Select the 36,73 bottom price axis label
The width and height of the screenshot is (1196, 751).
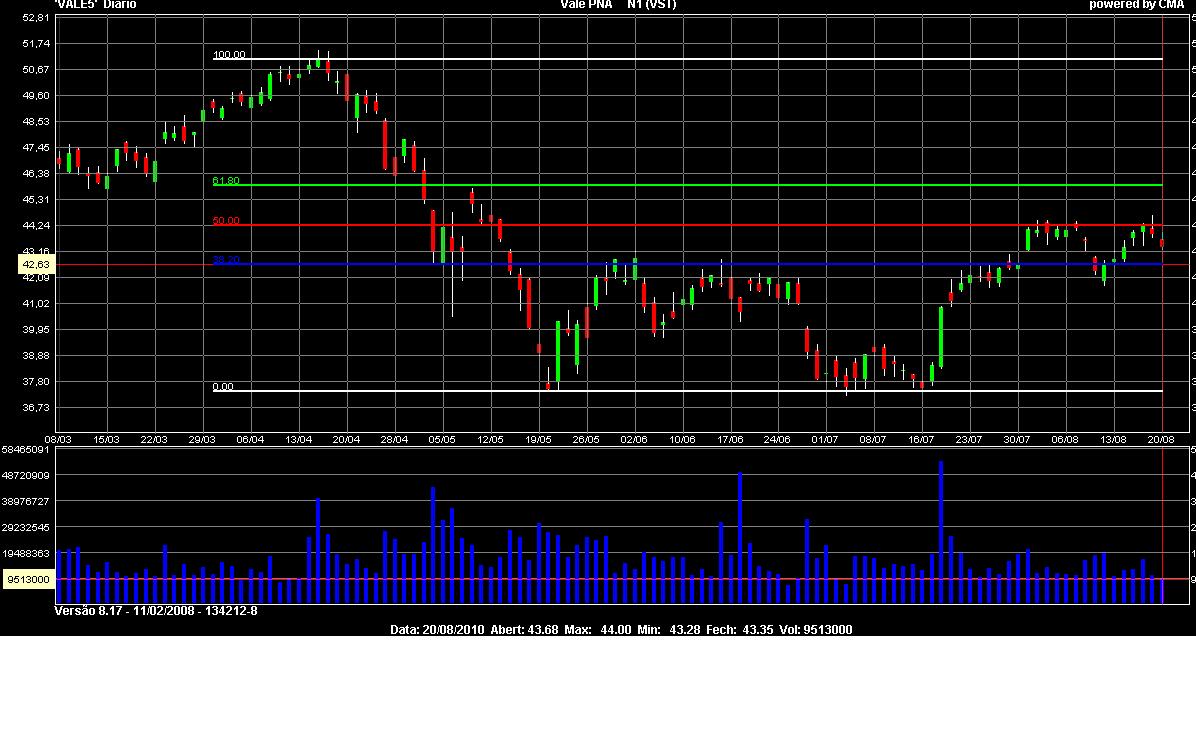coord(35,408)
